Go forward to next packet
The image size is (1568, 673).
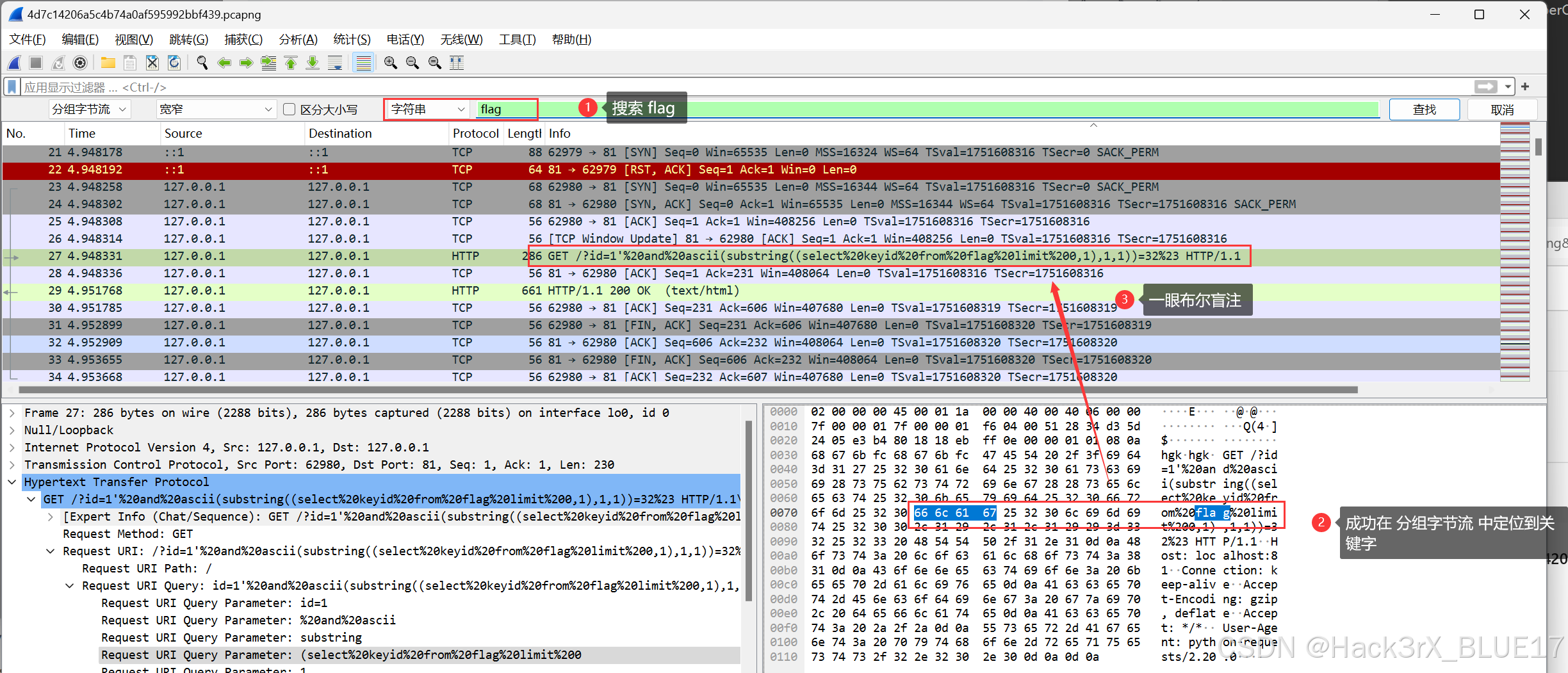247,63
